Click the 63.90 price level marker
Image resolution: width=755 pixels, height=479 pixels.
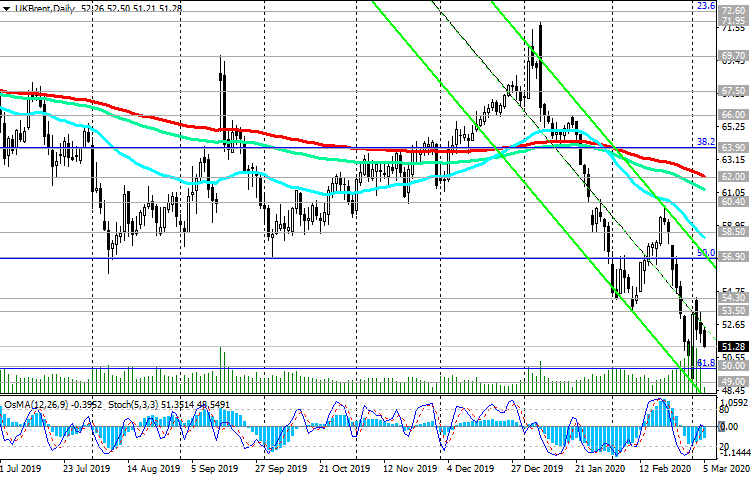[735, 148]
